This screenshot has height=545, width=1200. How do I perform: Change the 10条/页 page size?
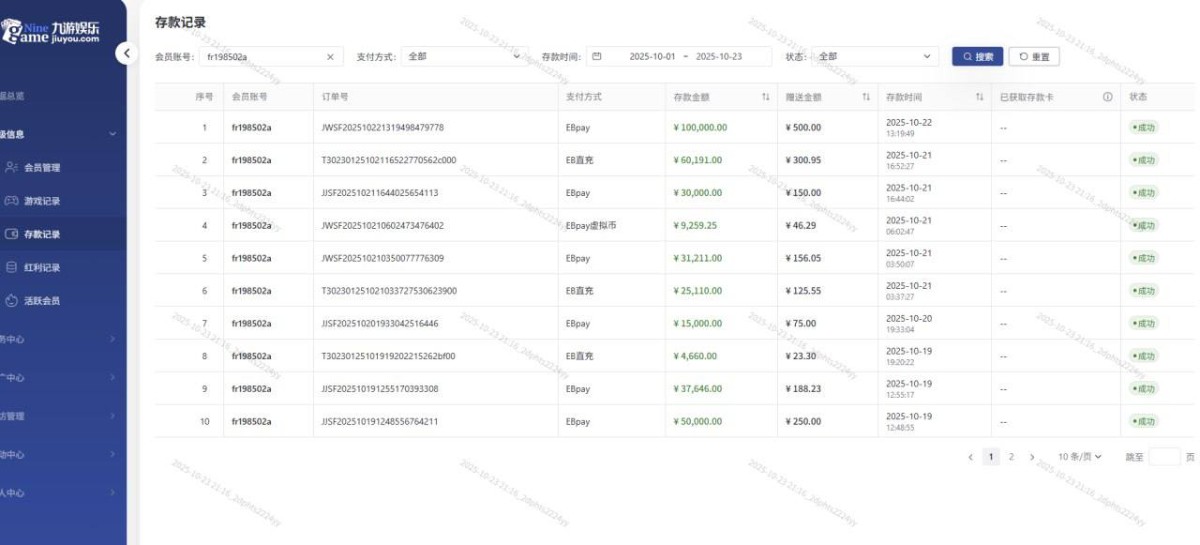pyautogui.click(x=1079, y=457)
